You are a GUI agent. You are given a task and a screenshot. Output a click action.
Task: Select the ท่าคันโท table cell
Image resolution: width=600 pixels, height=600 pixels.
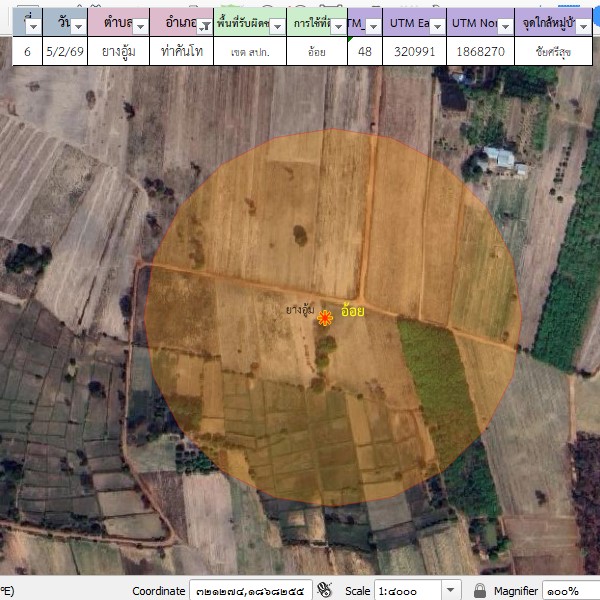[x=181, y=51]
